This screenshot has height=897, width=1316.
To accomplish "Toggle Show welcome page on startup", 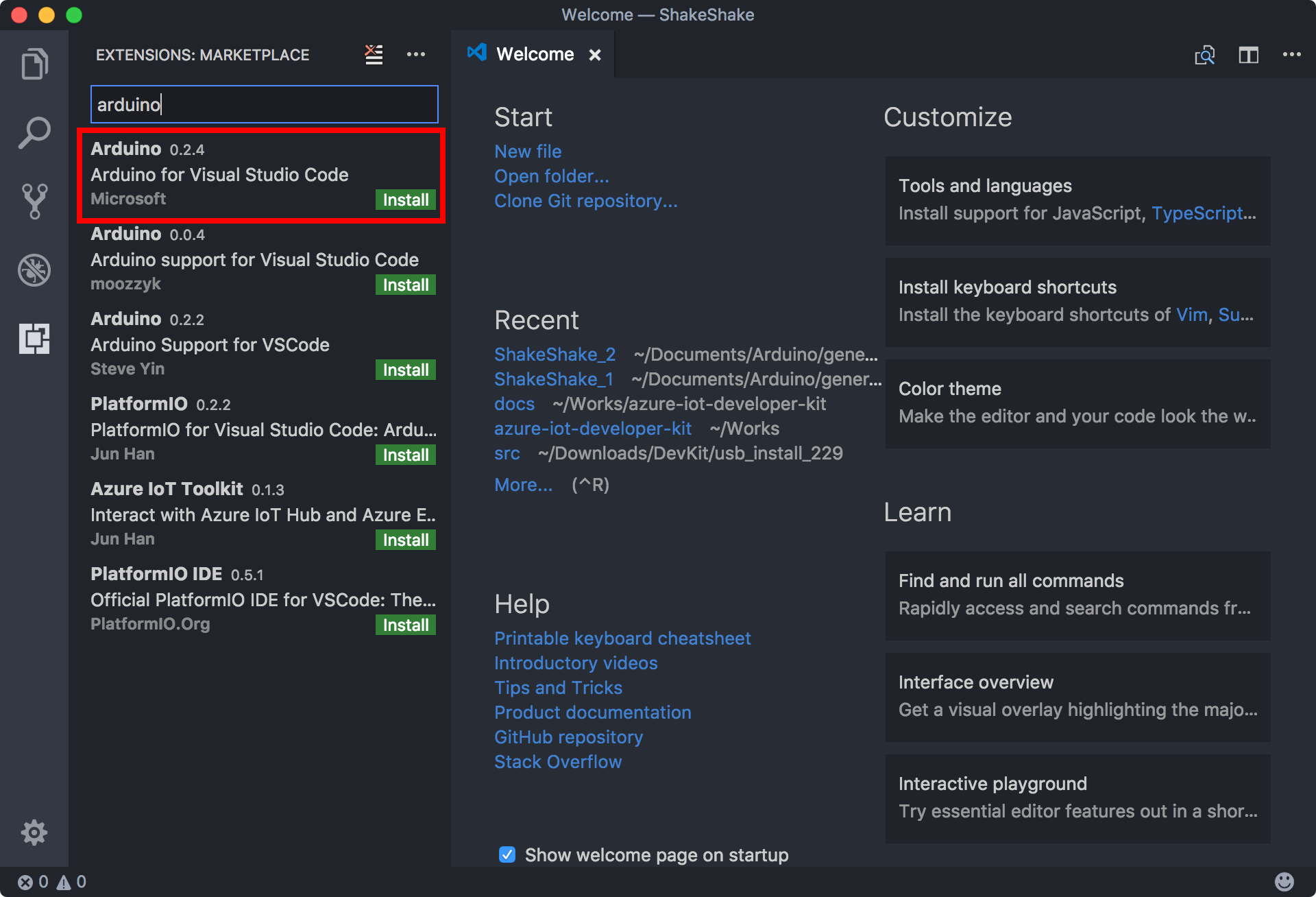I will coord(507,854).
